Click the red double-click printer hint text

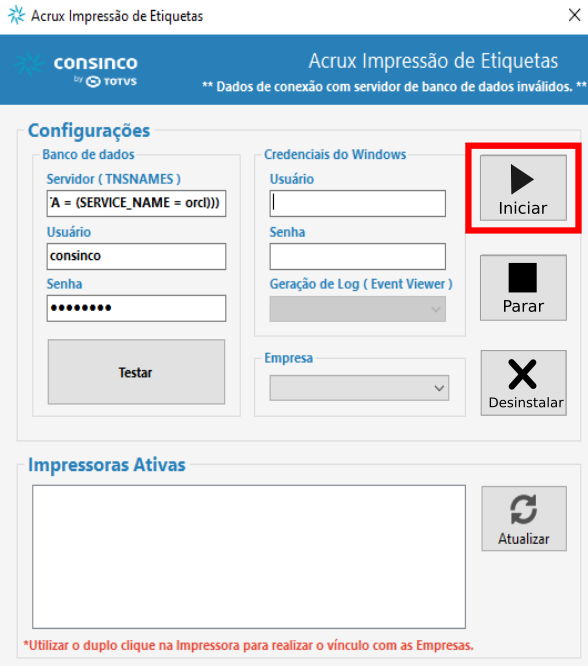[248, 645]
